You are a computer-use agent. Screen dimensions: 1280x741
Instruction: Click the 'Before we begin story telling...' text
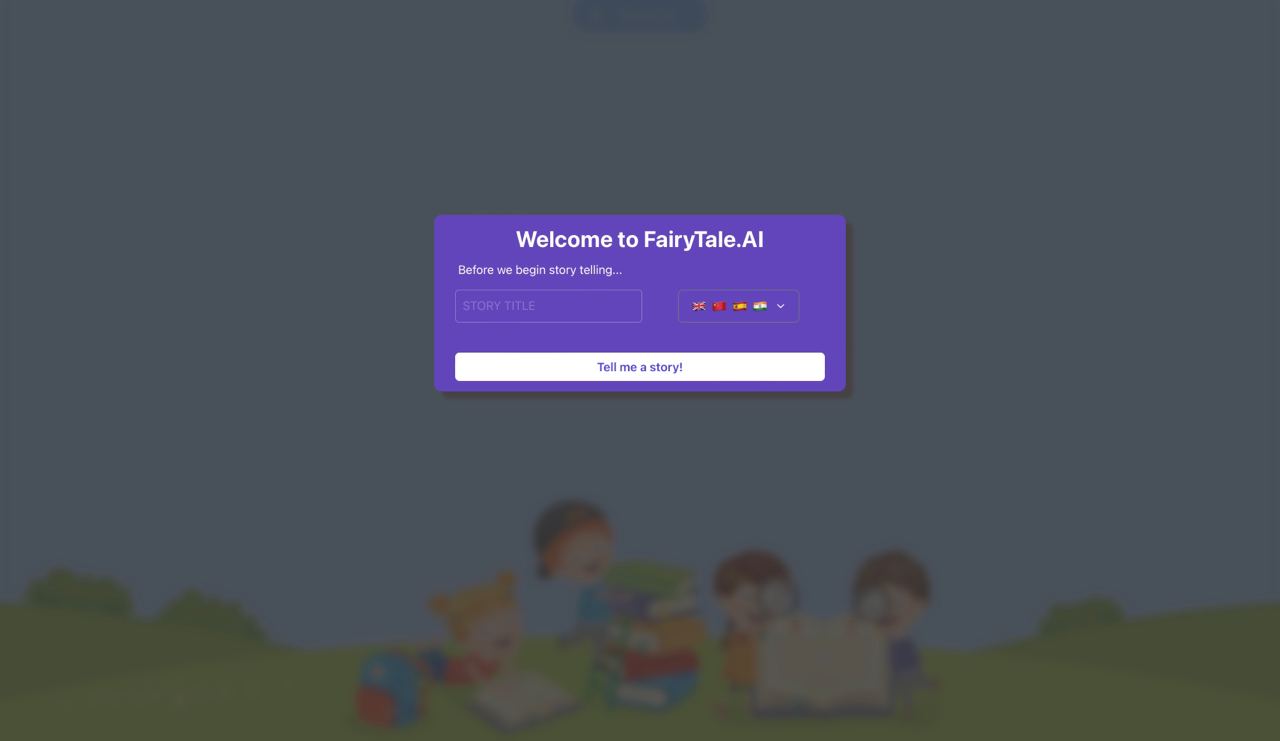pos(540,270)
